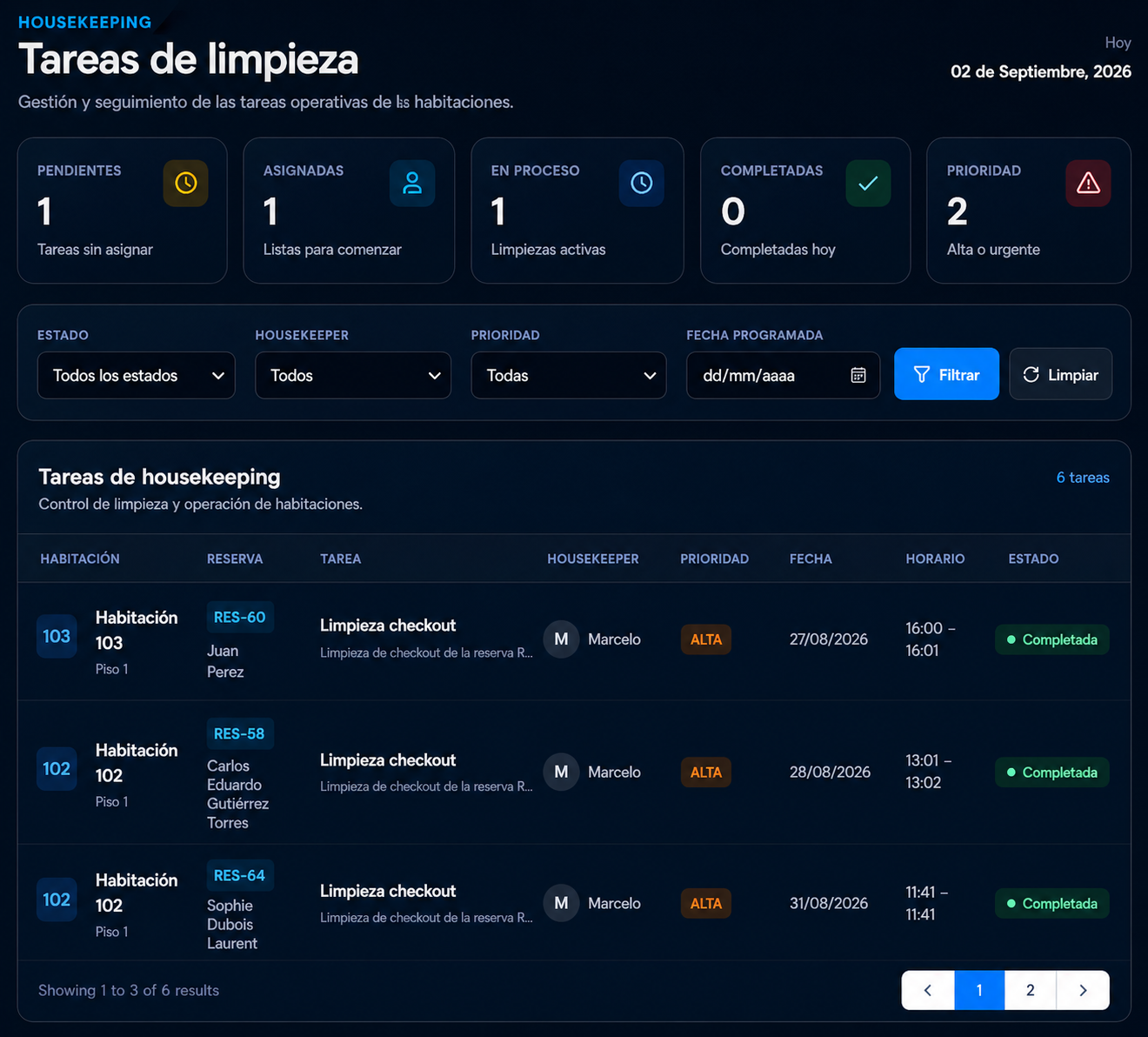
Task: Click the Filtrar button
Action: pyautogui.click(x=946, y=374)
